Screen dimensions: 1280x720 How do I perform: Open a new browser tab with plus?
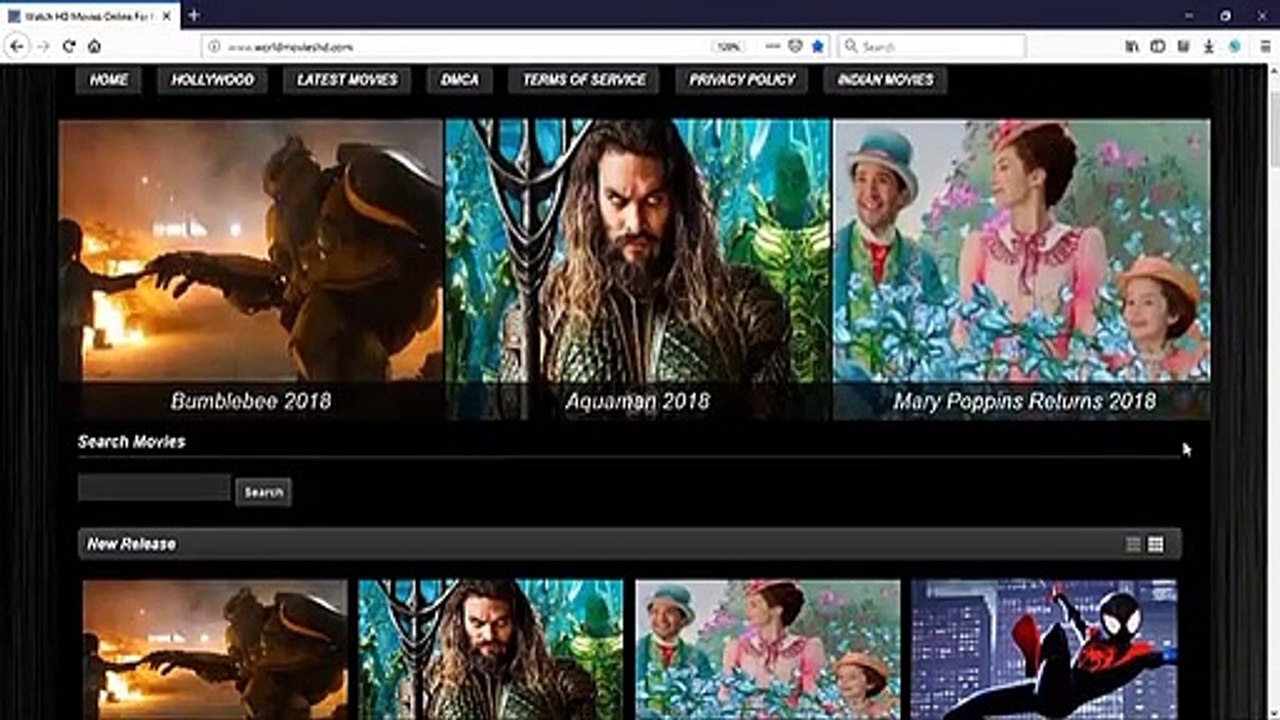(194, 15)
